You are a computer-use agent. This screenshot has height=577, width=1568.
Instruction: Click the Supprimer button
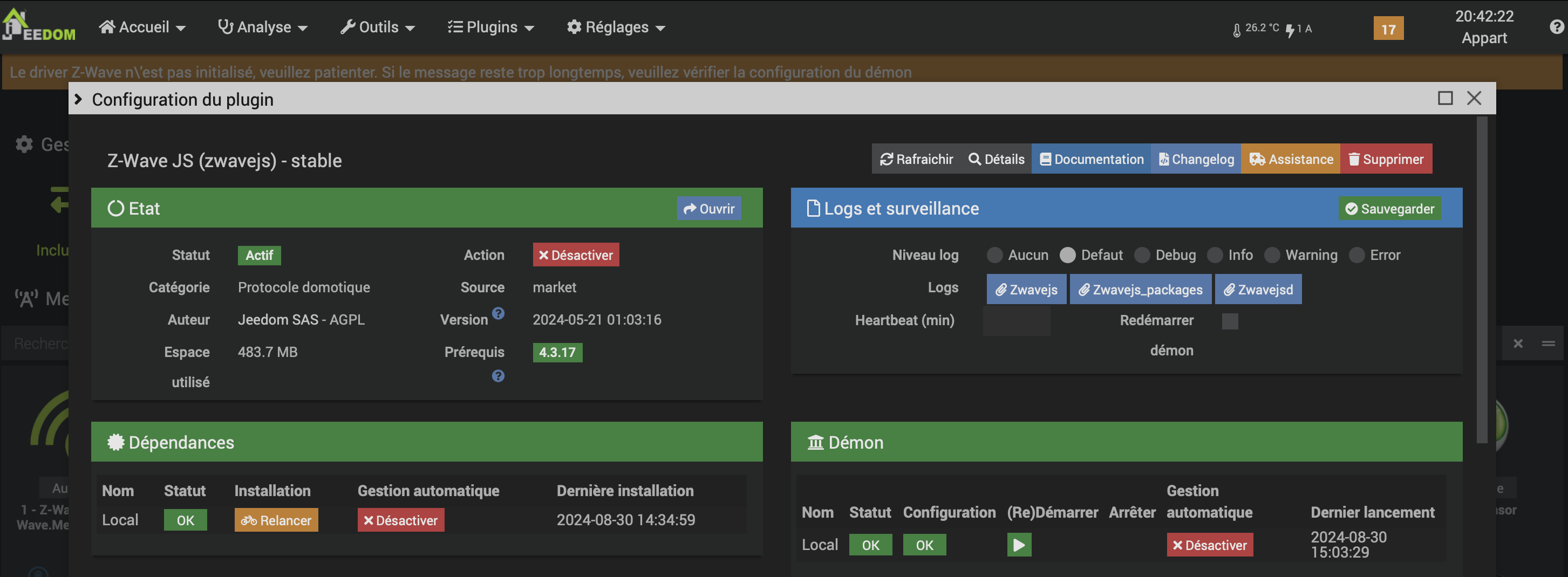pos(1386,159)
